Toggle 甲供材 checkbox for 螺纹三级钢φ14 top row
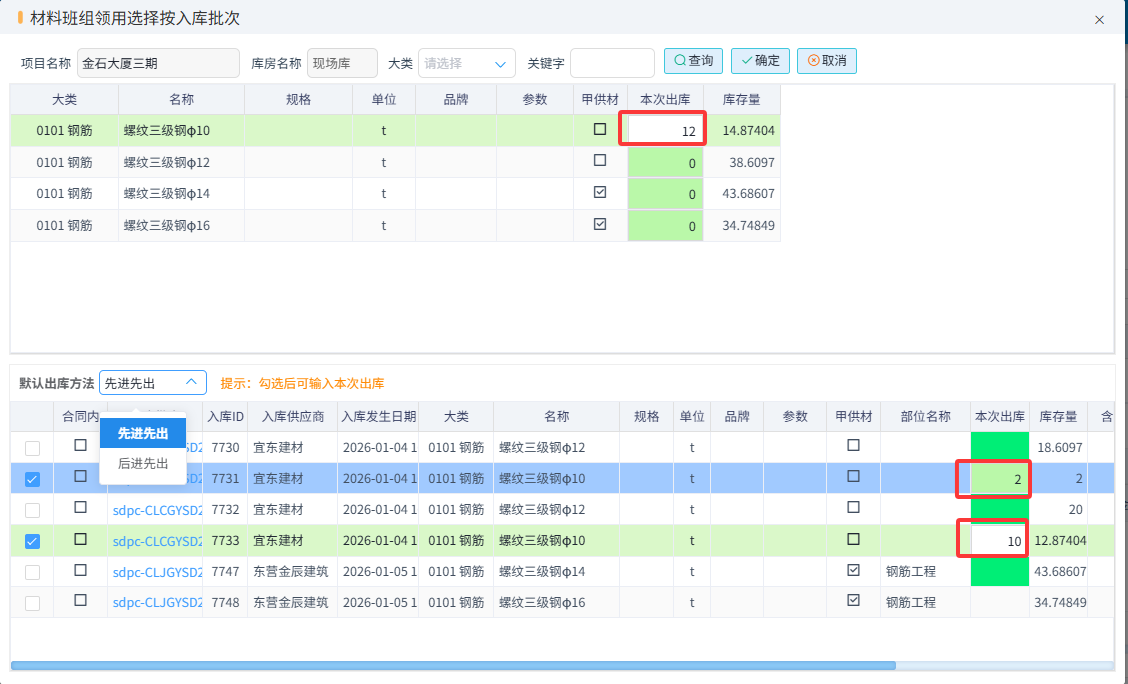This screenshot has width=1128, height=684. coord(600,192)
